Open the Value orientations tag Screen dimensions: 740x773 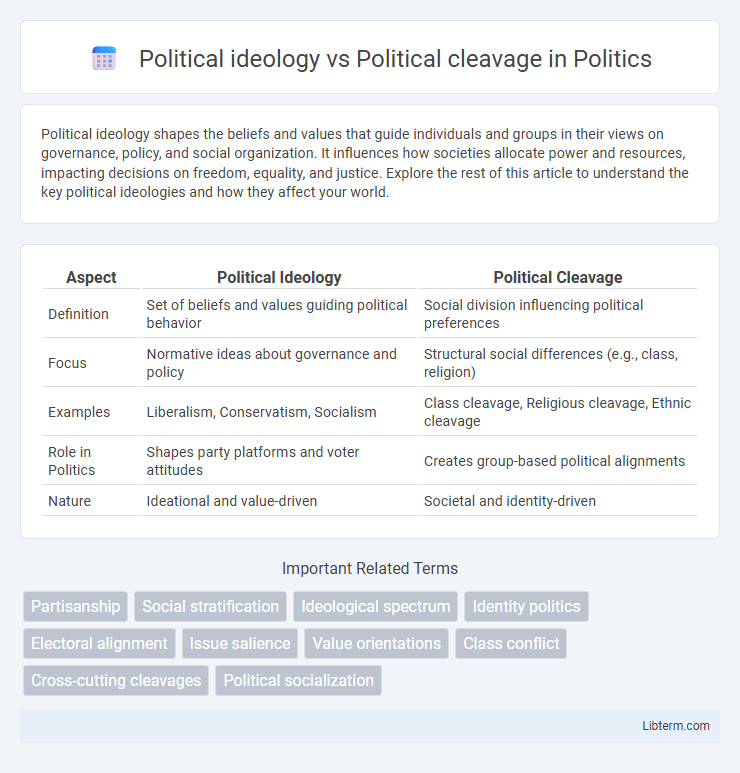(377, 643)
